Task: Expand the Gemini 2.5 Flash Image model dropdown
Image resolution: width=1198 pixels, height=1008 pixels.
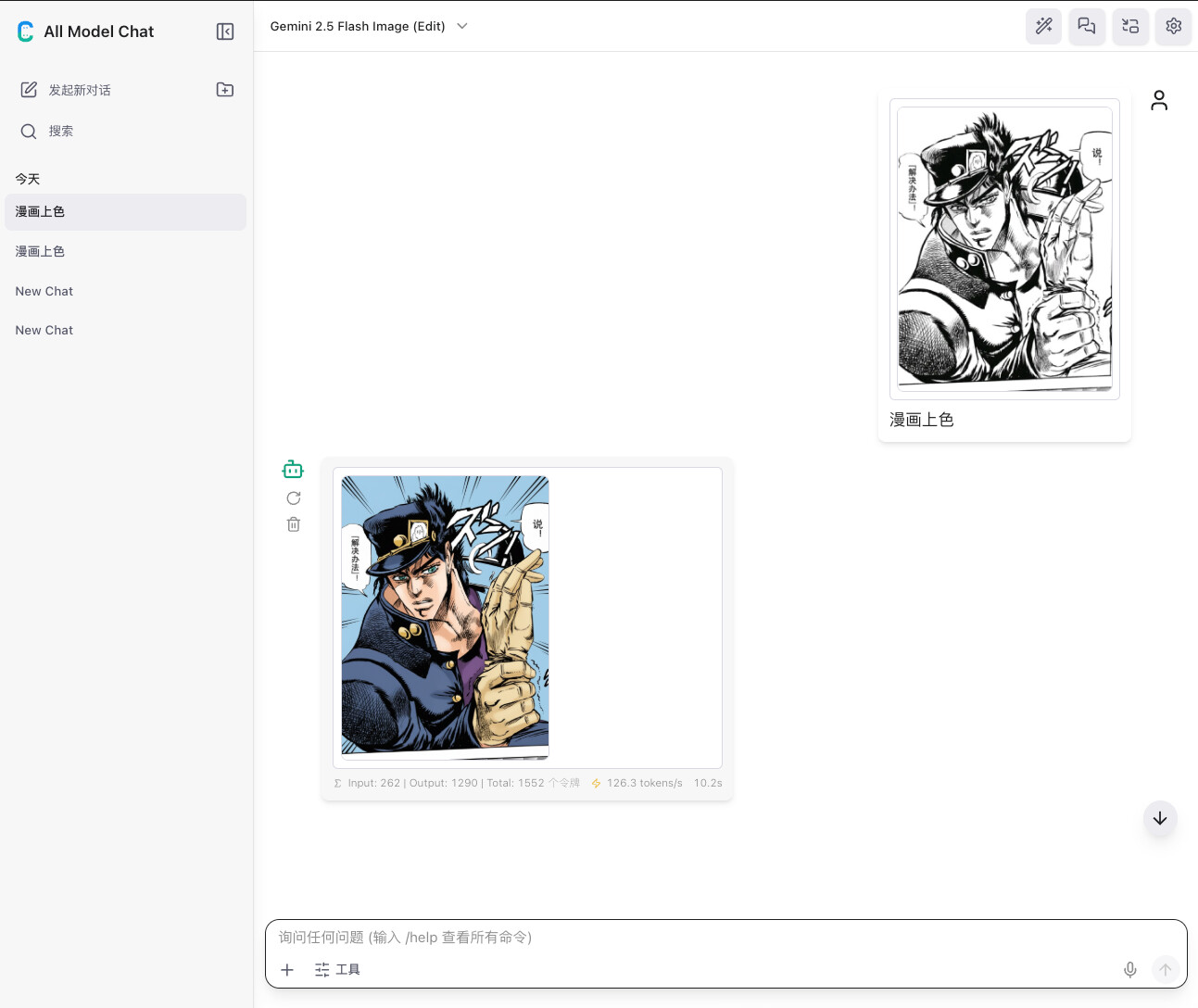Action: point(369,26)
